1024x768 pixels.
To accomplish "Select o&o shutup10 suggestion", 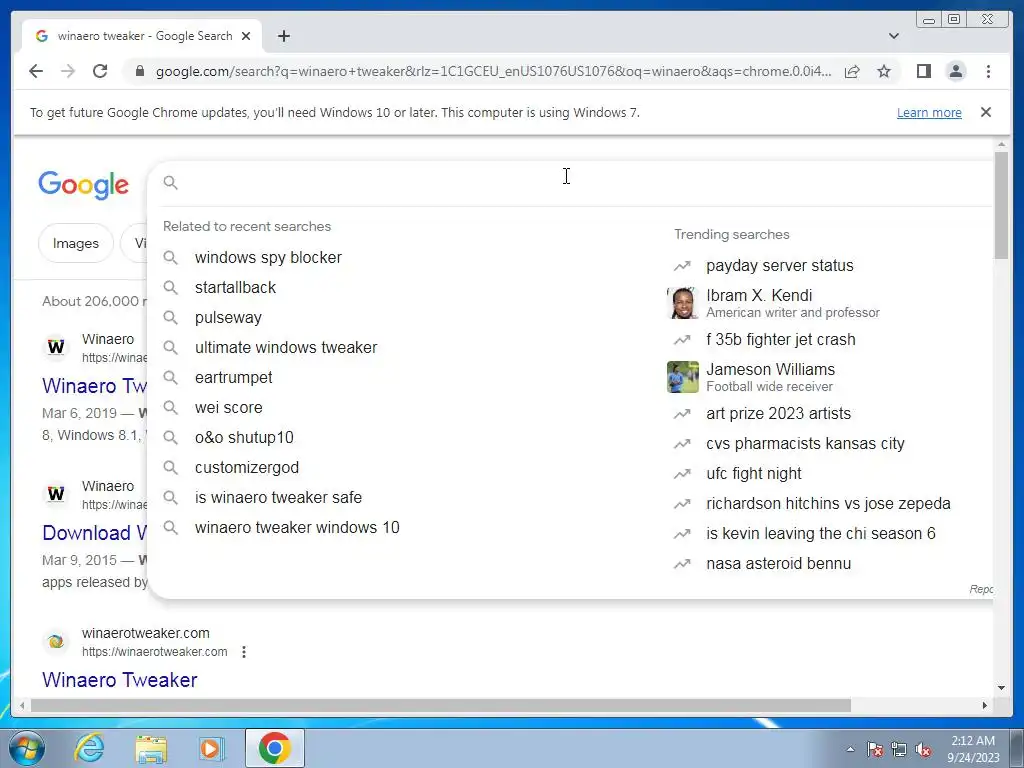I will 244,438.
